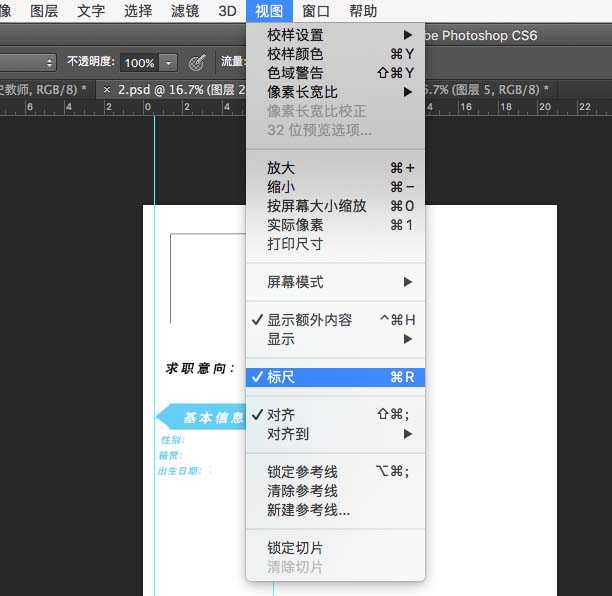Screen dimensions: 612x596
Task: Click the opacity 100% input field
Action: point(139,62)
